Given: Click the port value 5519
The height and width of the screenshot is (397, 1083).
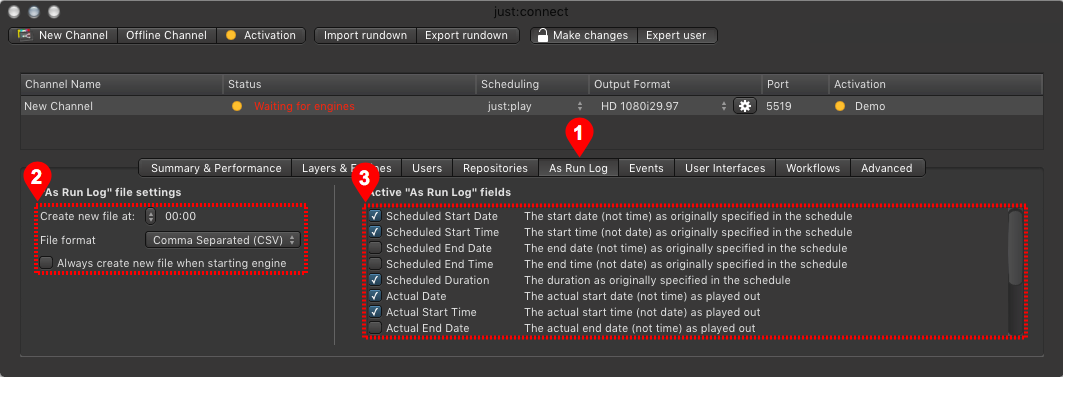Looking at the screenshot, I should coord(778,106).
